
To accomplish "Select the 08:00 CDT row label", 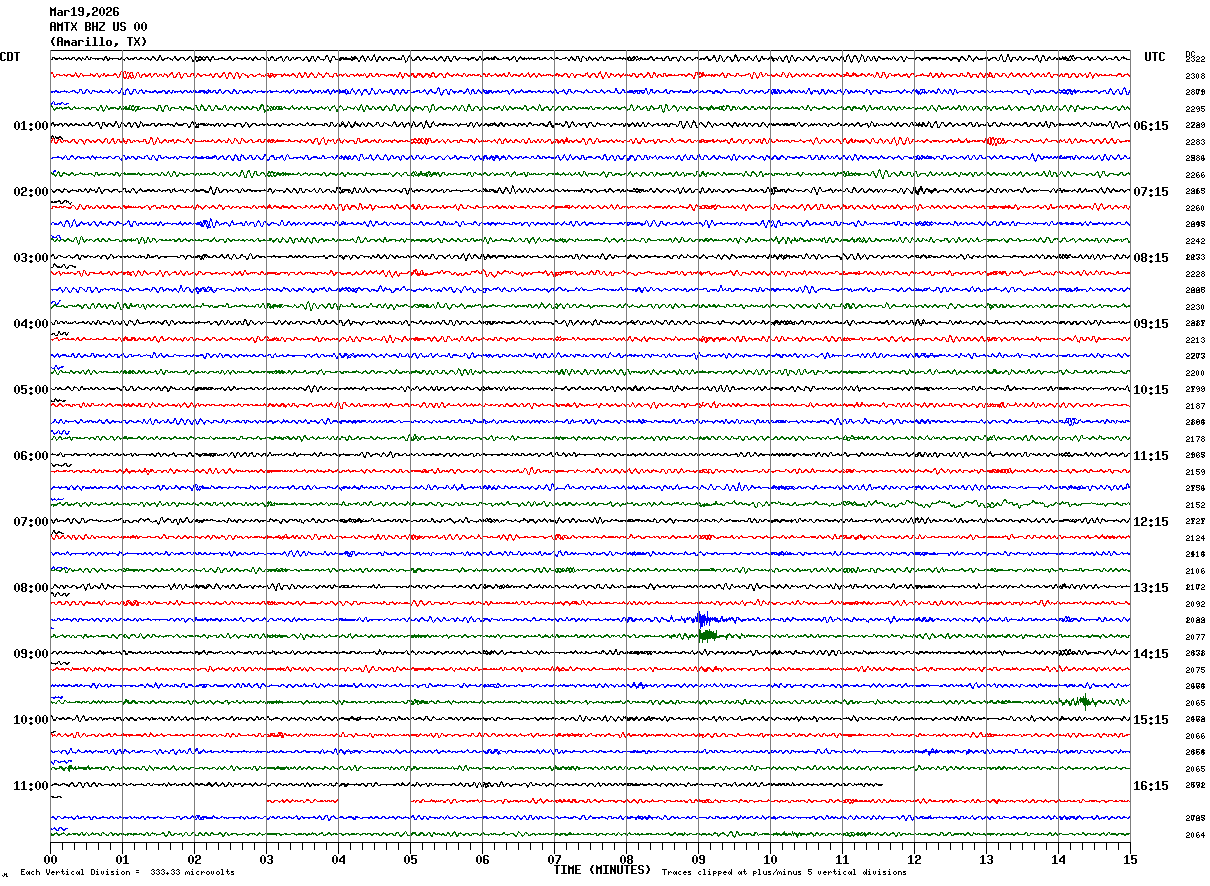I will pyautogui.click(x=31, y=588).
